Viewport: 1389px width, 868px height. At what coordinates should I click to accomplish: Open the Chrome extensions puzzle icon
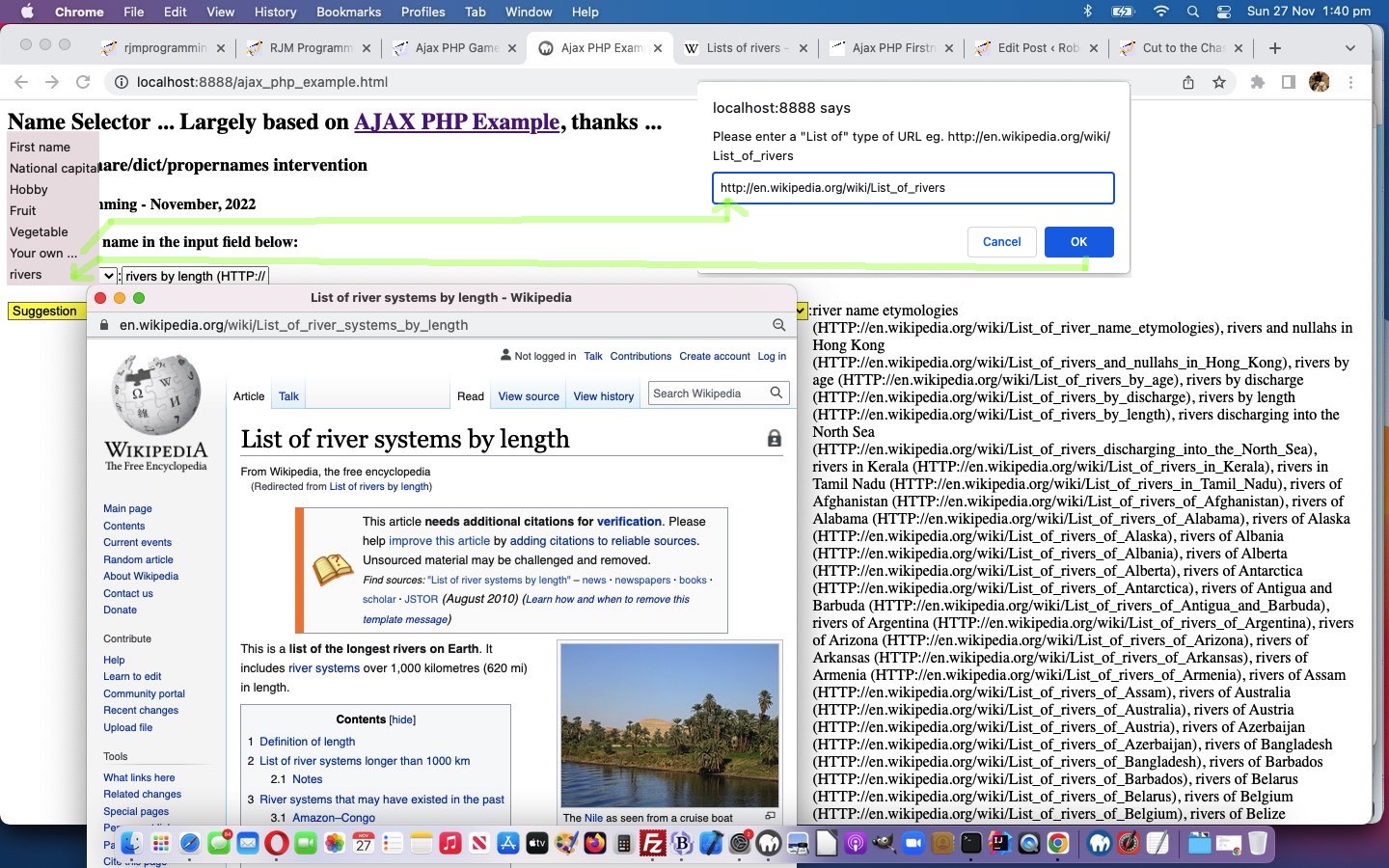[x=1257, y=82]
